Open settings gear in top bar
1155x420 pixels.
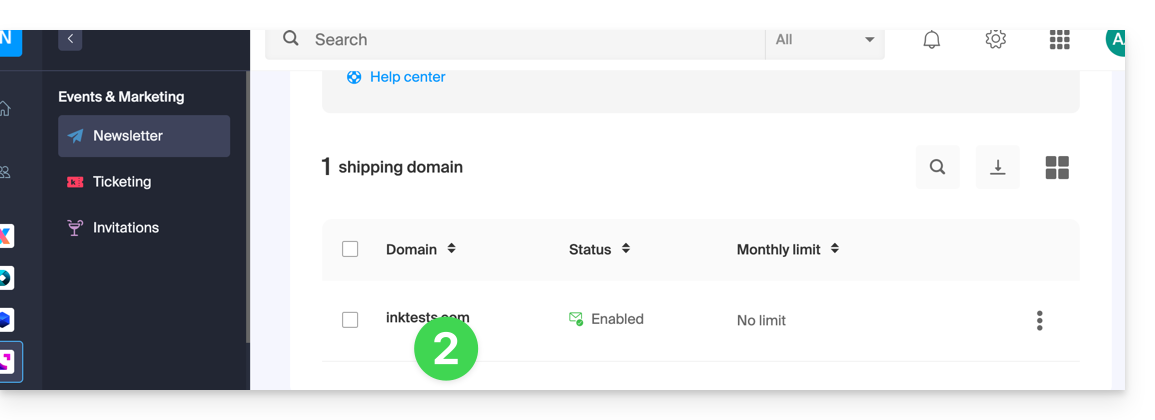pos(995,40)
